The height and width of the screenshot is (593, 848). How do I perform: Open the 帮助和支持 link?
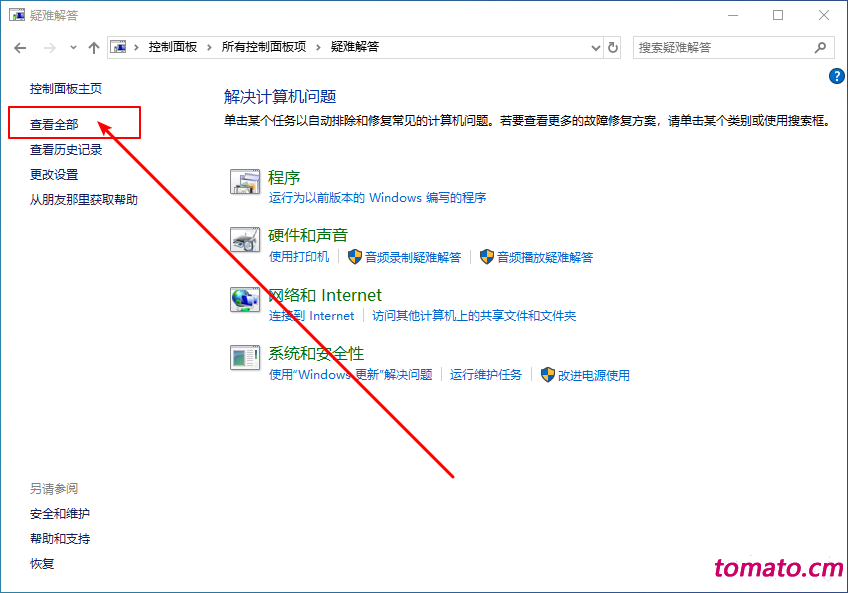click(60, 538)
